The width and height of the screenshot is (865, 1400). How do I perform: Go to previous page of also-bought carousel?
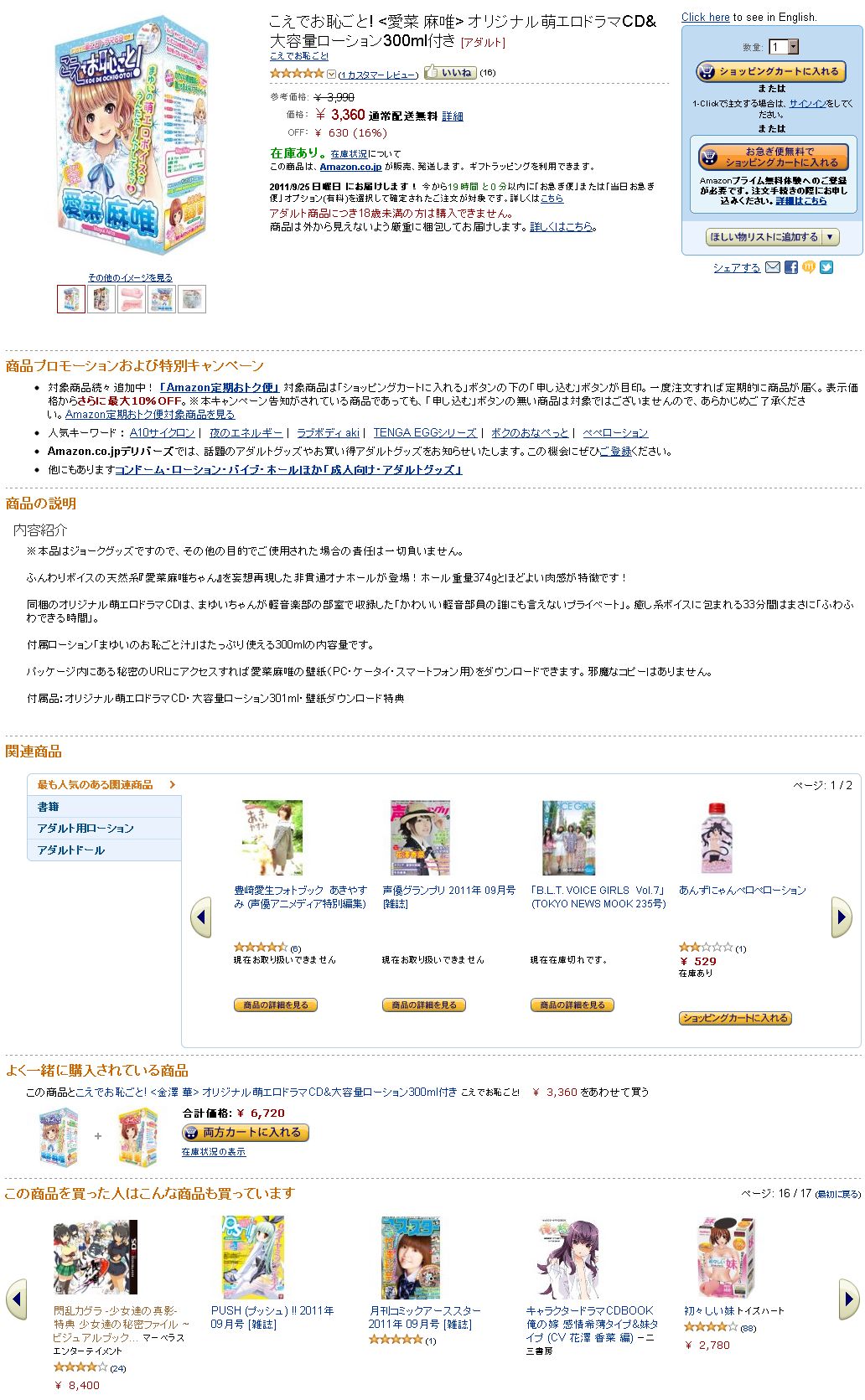(17, 1299)
